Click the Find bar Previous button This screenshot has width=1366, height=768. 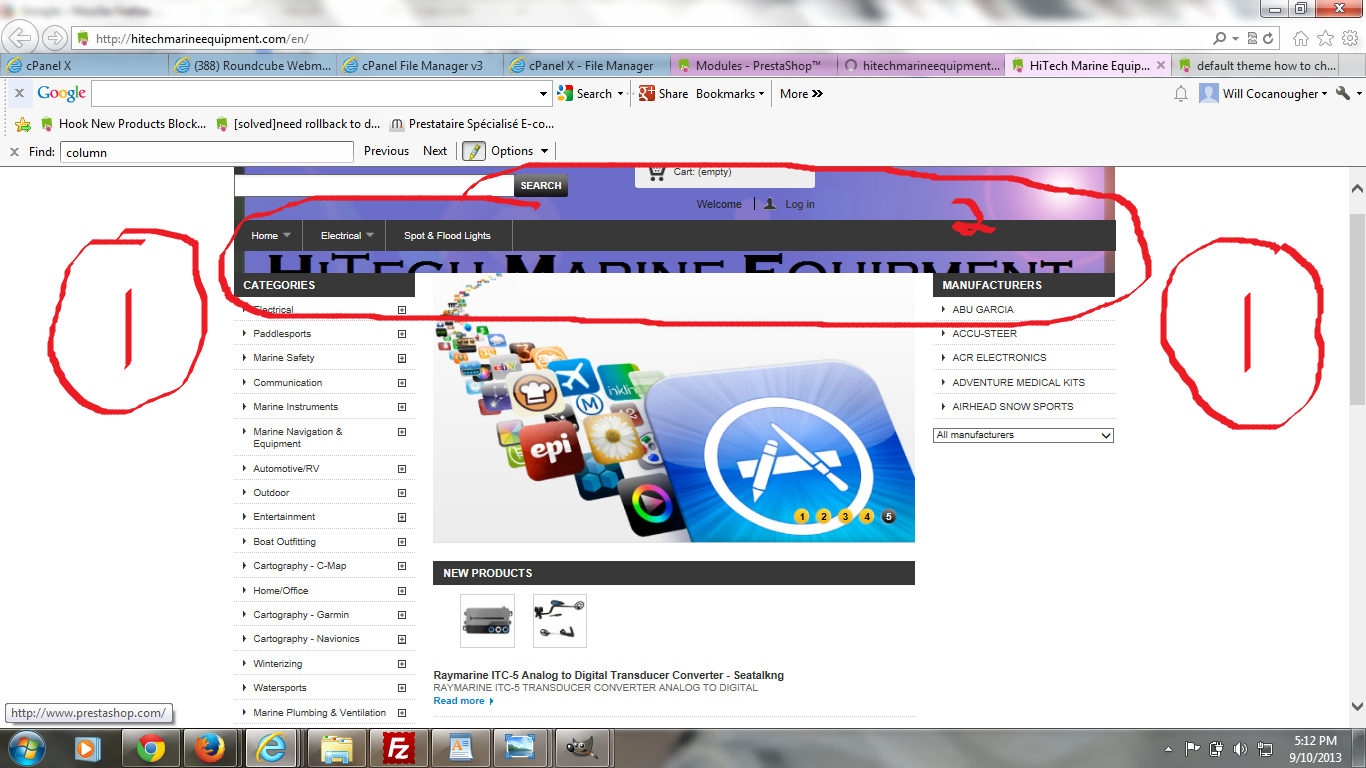pos(386,151)
